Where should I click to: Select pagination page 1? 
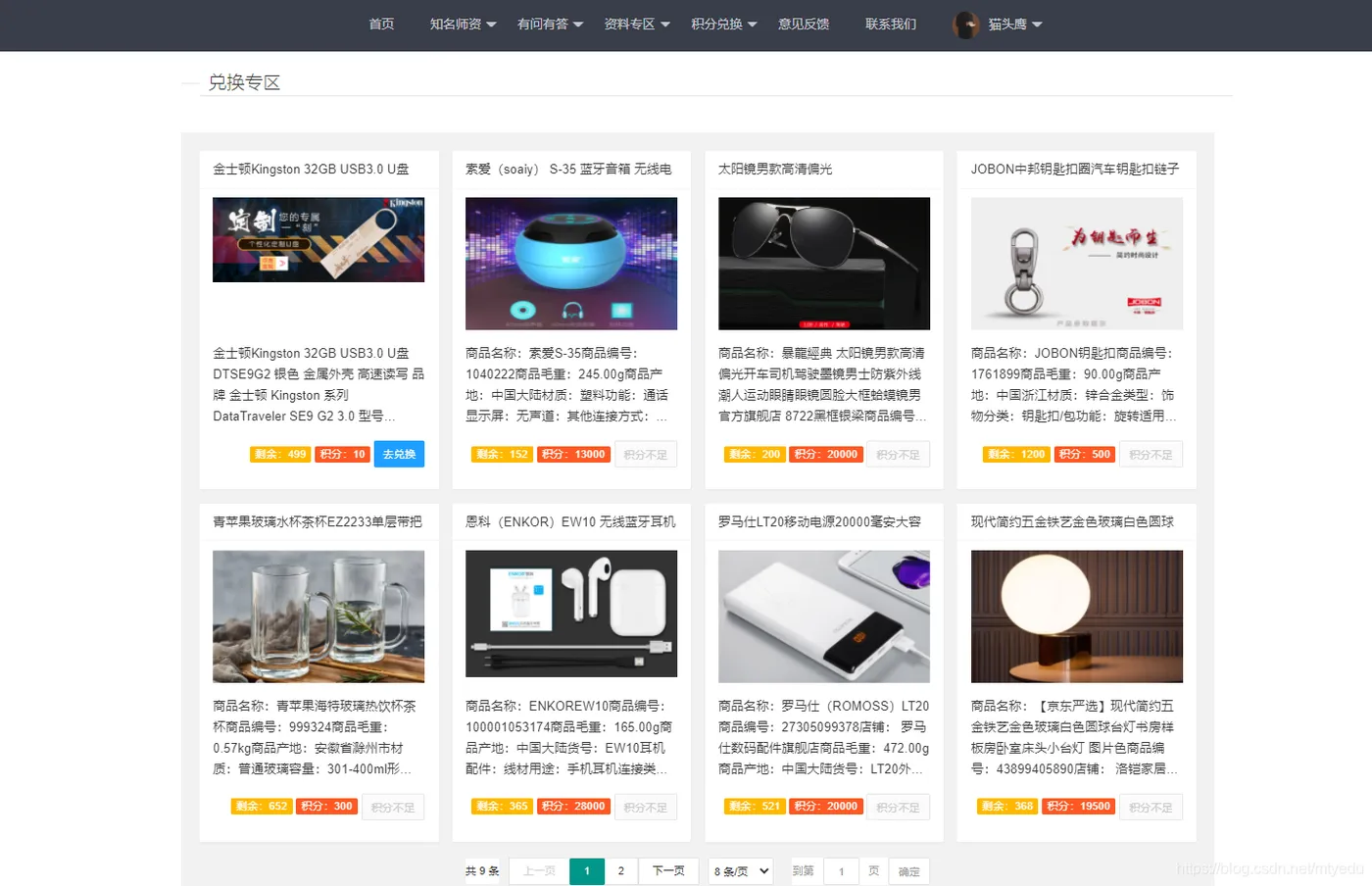pos(587,871)
